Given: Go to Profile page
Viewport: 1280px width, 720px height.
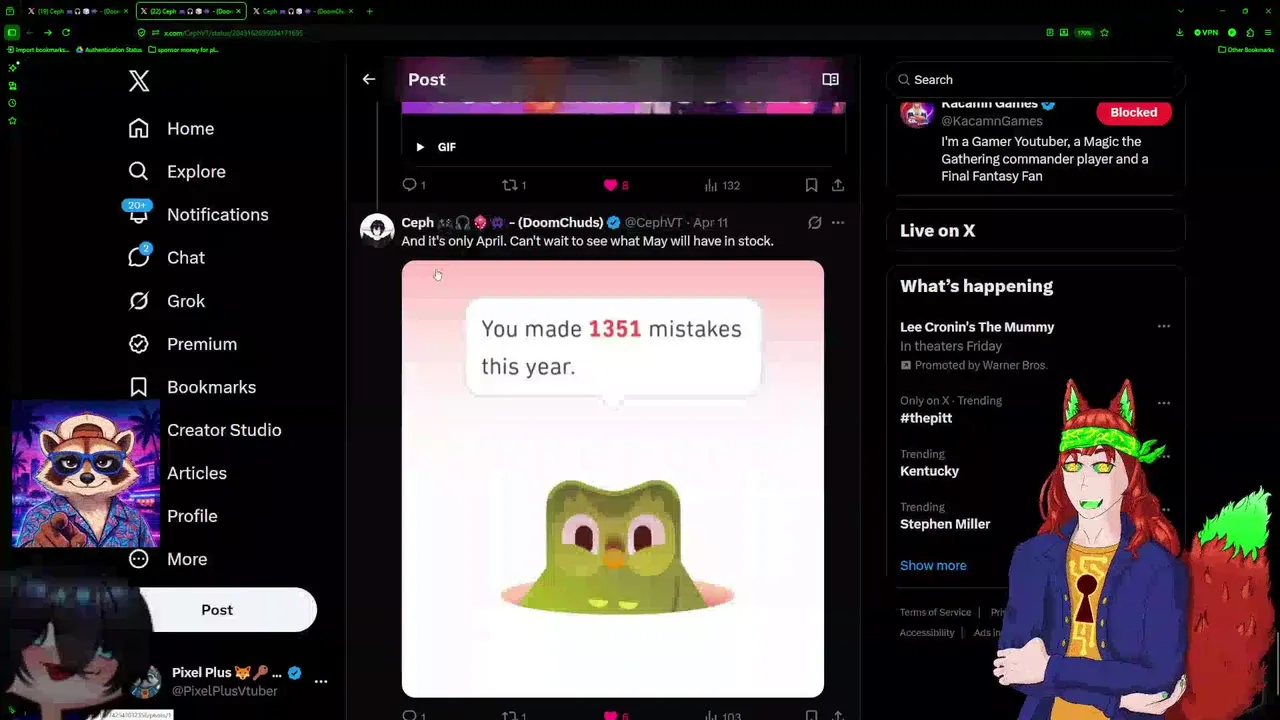Looking at the screenshot, I should coord(192,515).
